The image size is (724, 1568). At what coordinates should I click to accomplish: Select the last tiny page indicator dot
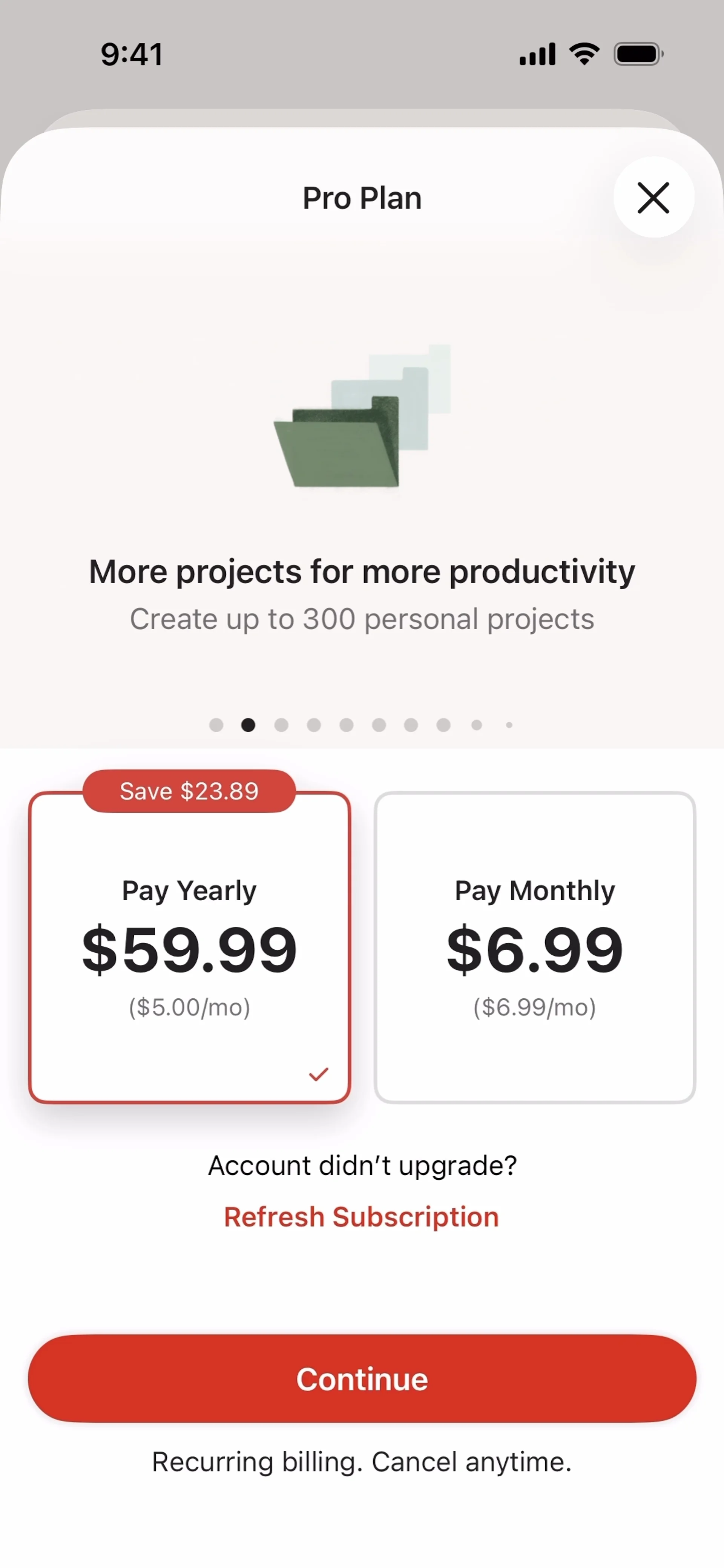pyautogui.click(x=509, y=725)
